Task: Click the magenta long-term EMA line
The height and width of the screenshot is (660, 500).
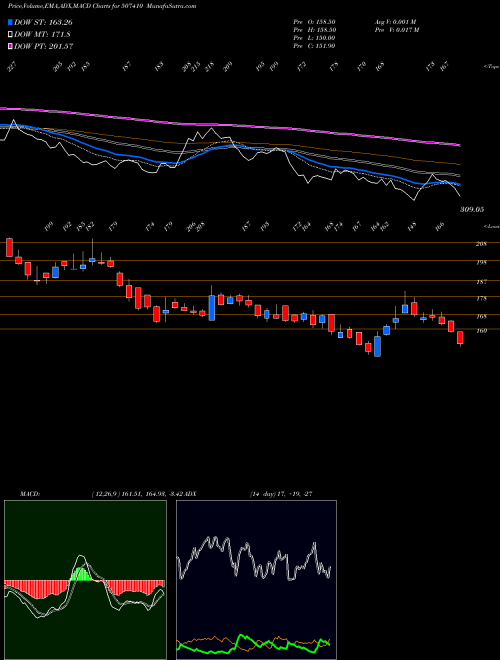Action: click(229, 125)
